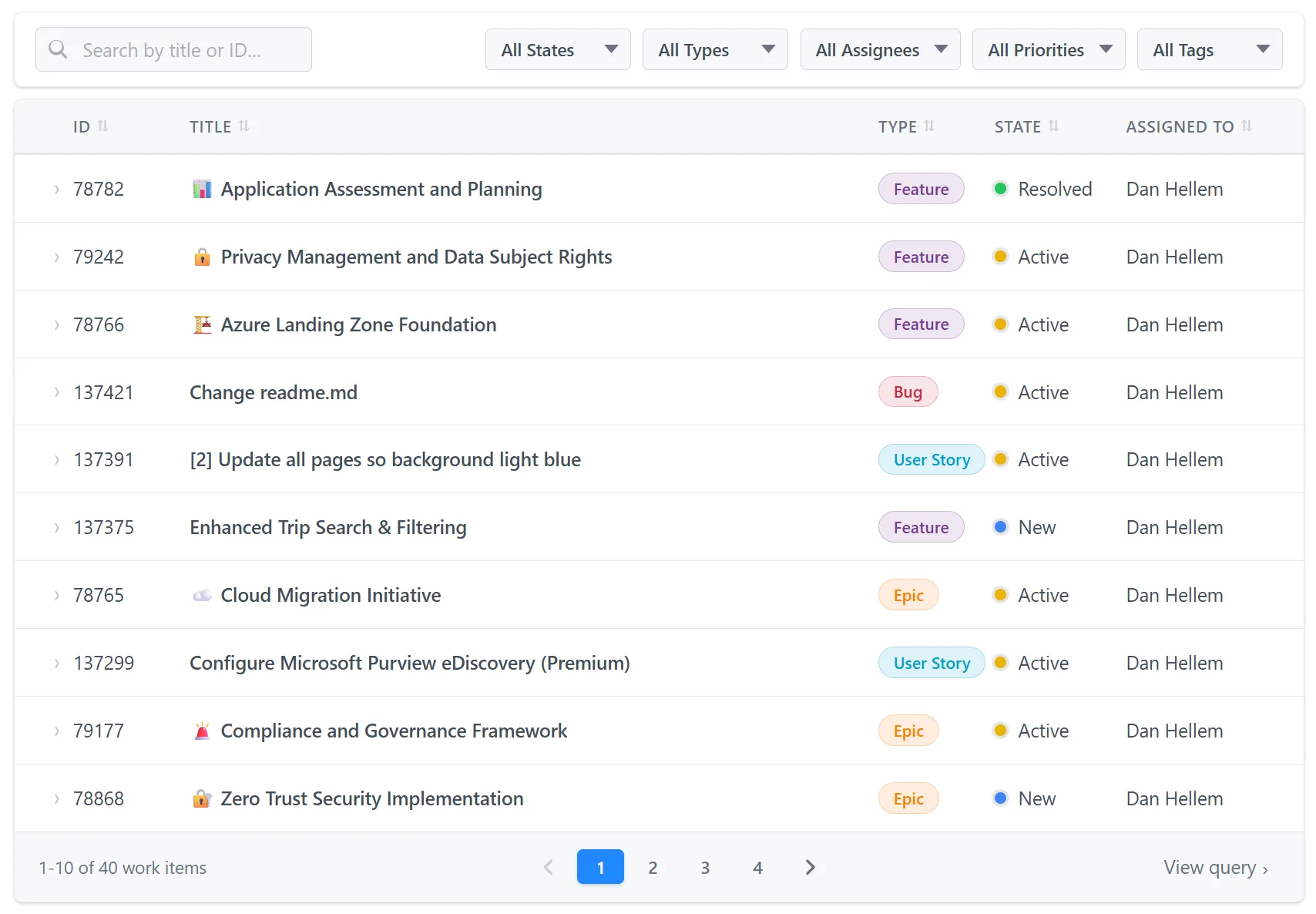Switch to page 2 of work items
1316x914 pixels.
(653, 868)
